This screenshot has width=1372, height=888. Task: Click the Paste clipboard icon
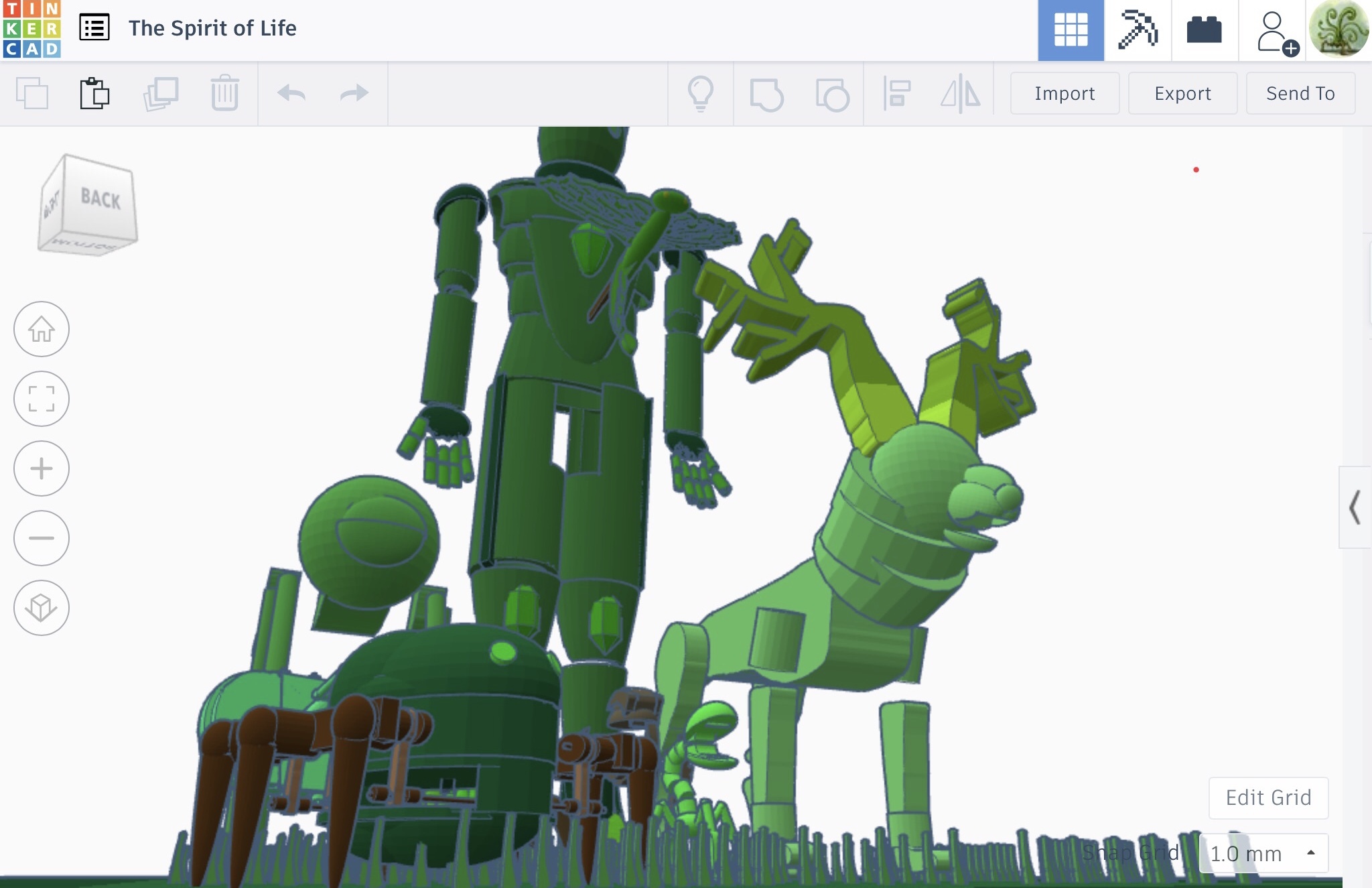pyautogui.click(x=94, y=93)
